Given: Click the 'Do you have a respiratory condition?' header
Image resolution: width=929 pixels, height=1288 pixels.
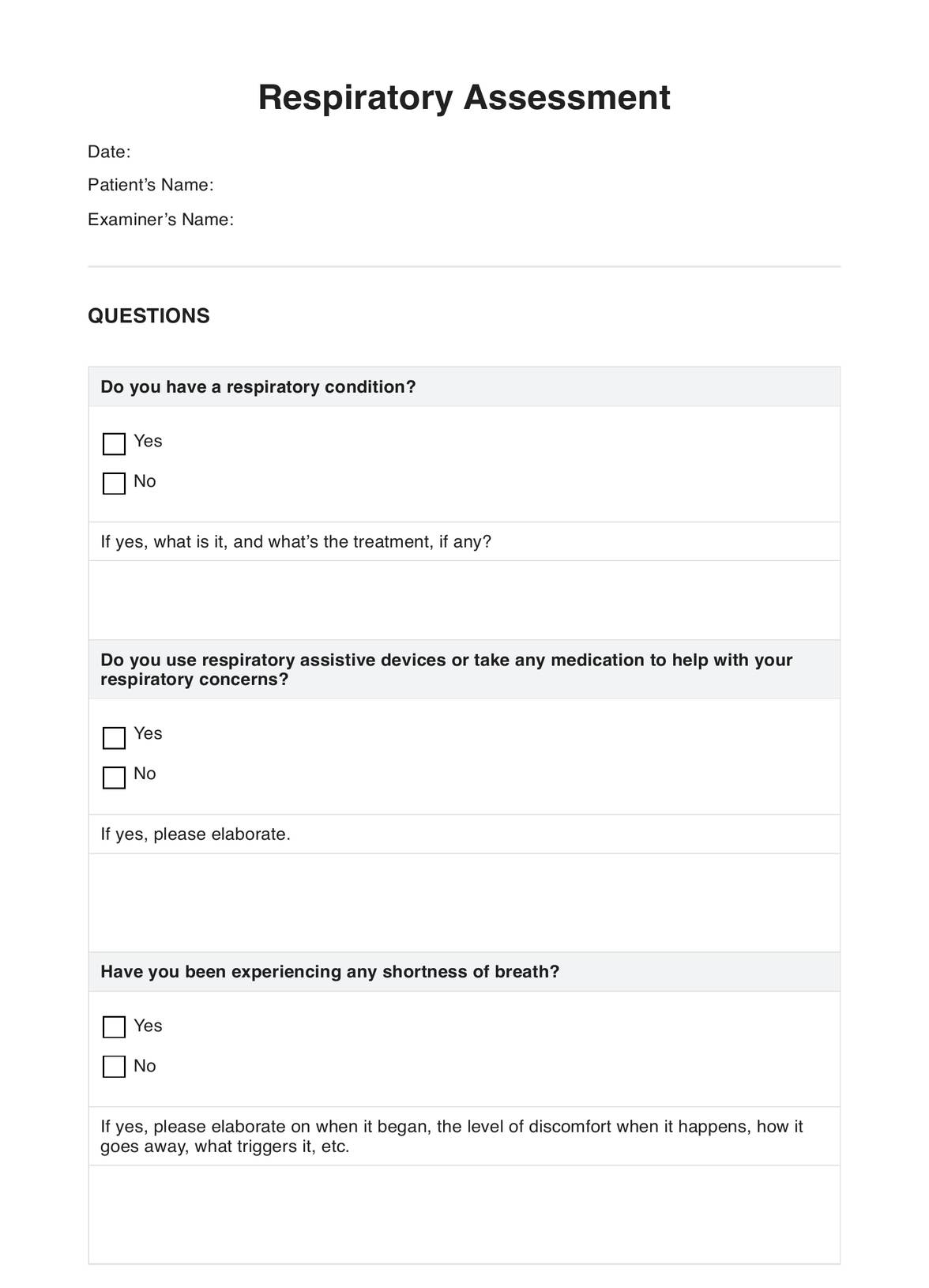Looking at the screenshot, I should 258,387.
